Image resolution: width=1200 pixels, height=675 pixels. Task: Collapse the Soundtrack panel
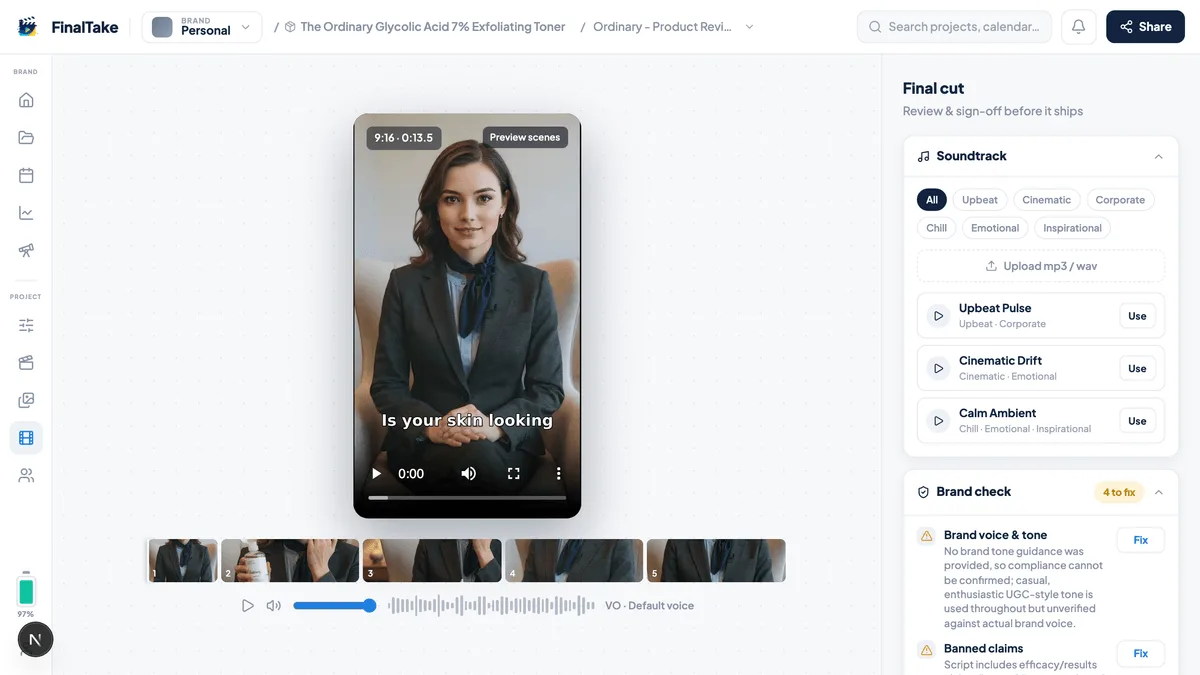[x=1158, y=157]
